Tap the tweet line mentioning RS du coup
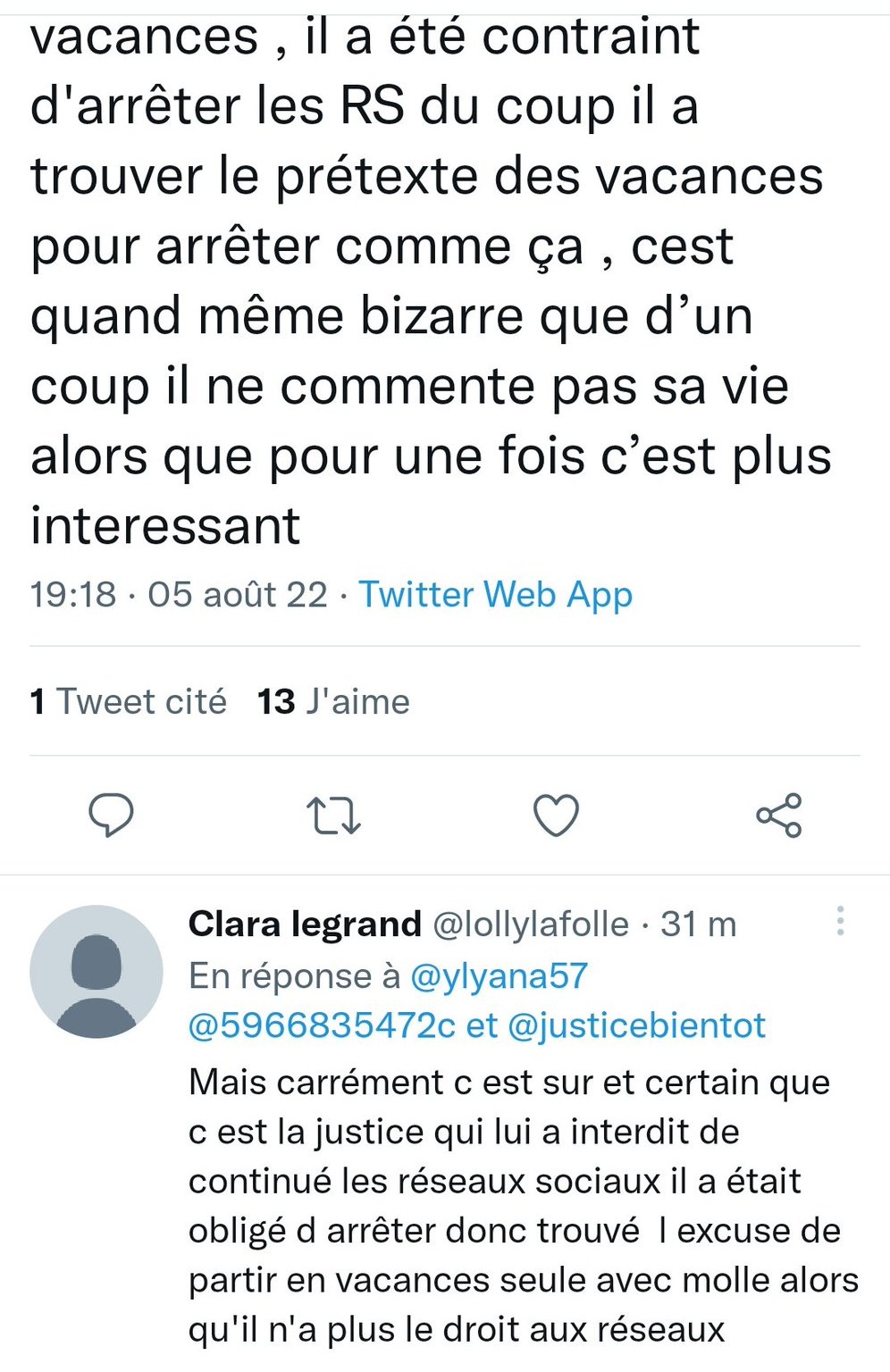The width and height of the screenshot is (890, 1372). 365,106
